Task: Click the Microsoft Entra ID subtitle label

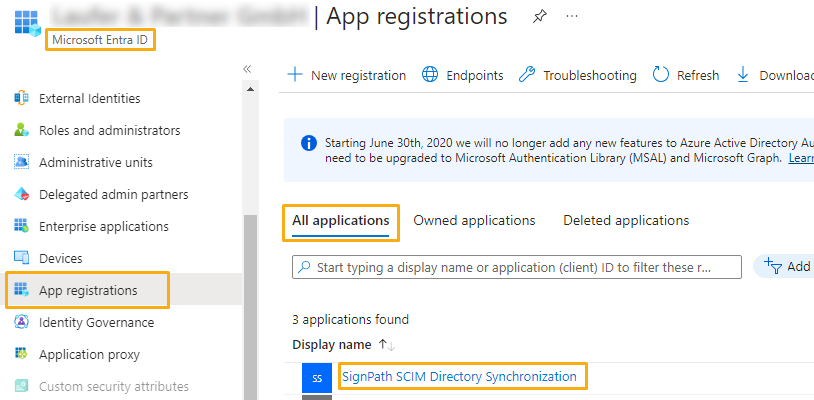Action: pos(100,40)
